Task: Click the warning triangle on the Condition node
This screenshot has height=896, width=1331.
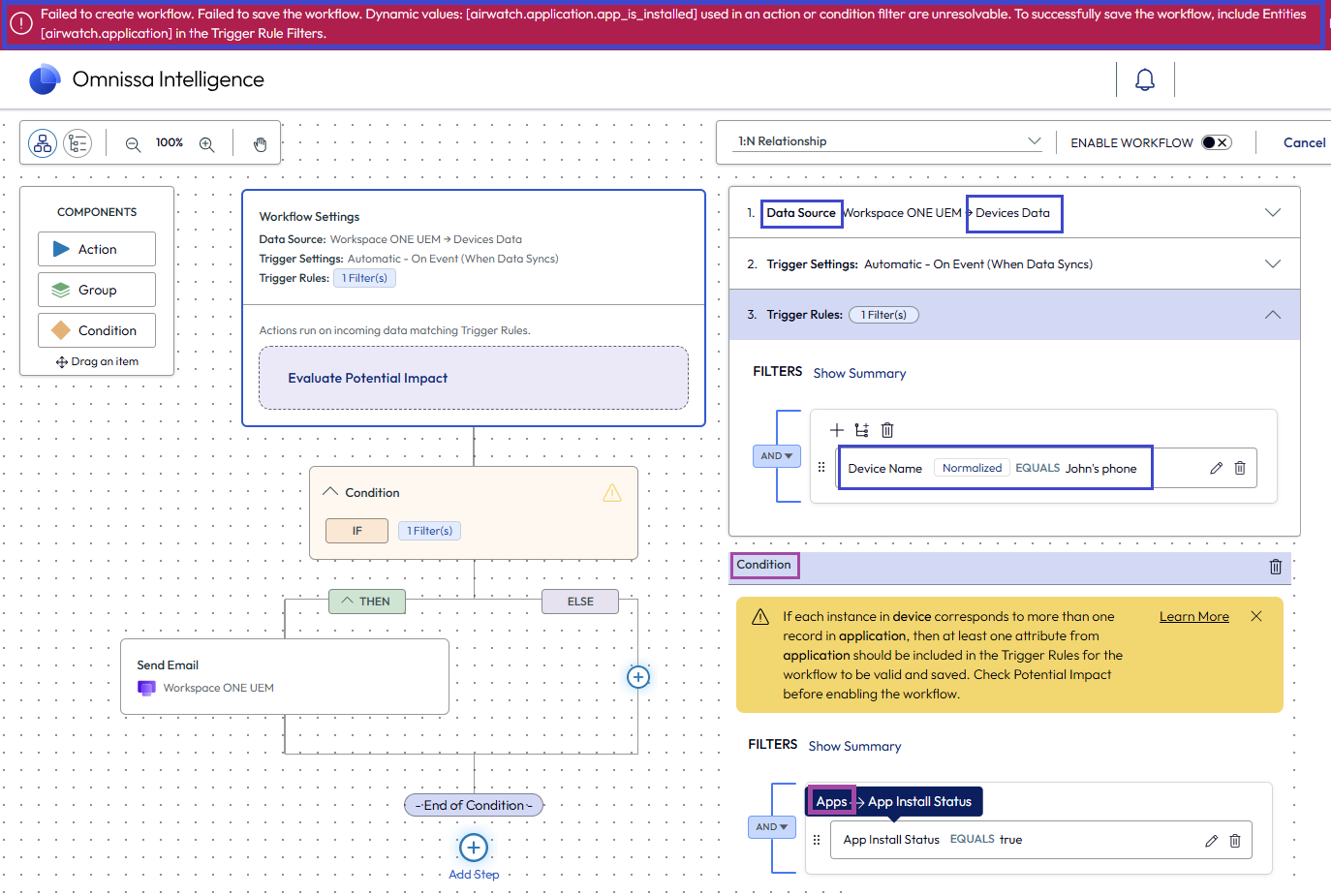Action: click(612, 493)
